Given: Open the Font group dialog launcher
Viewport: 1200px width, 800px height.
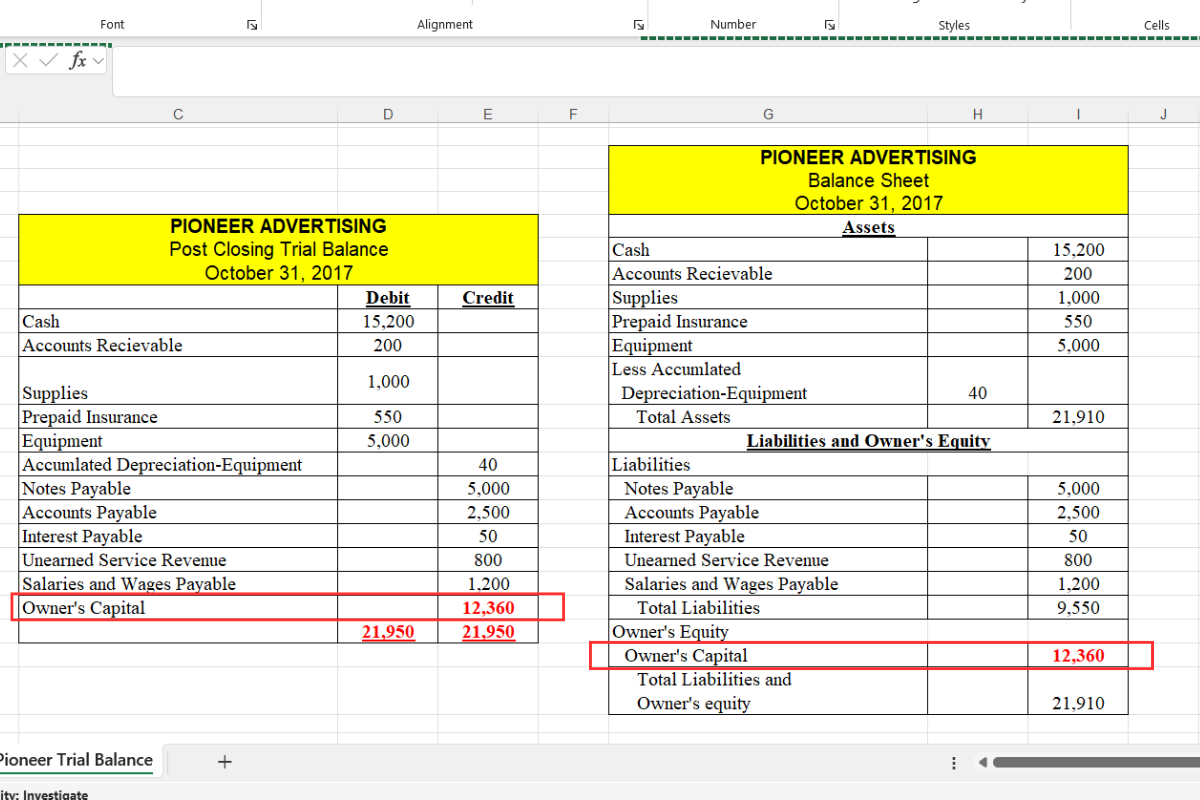Looking at the screenshot, I should coord(252,25).
